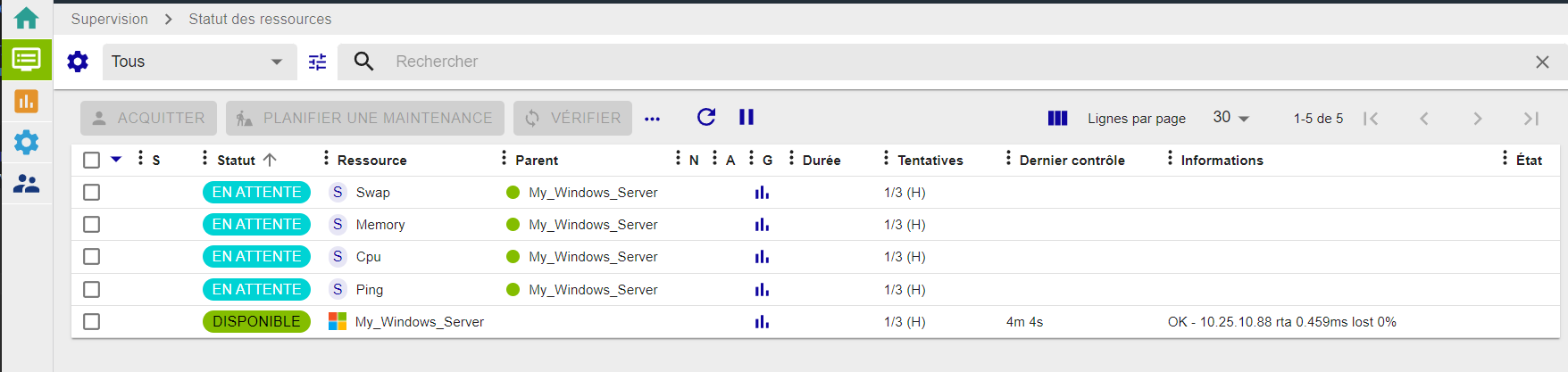This screenshot has height=372, width=1568.
Task: Click the Cpu service name
Action: click(x=368, y=257)
